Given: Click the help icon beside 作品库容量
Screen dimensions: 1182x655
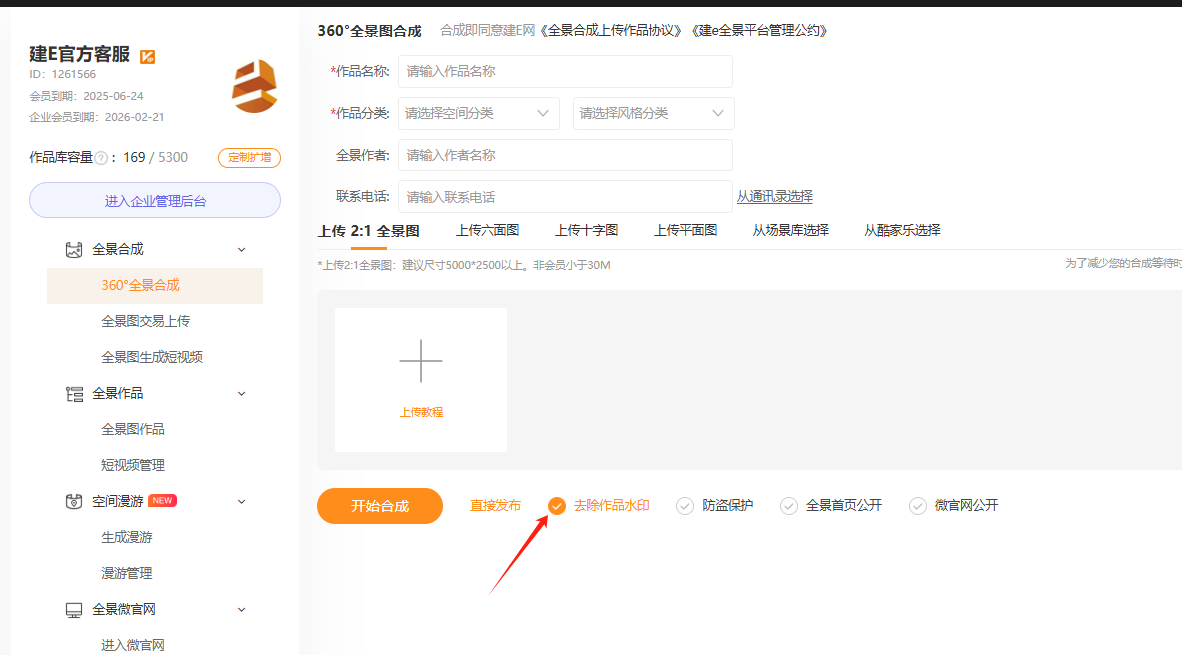Looking at the screenshot, I should [x=101, y=158].
